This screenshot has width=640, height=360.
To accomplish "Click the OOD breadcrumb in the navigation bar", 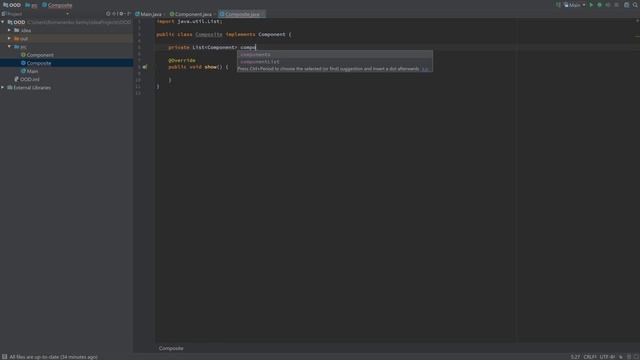I will [x=12, y=5].
